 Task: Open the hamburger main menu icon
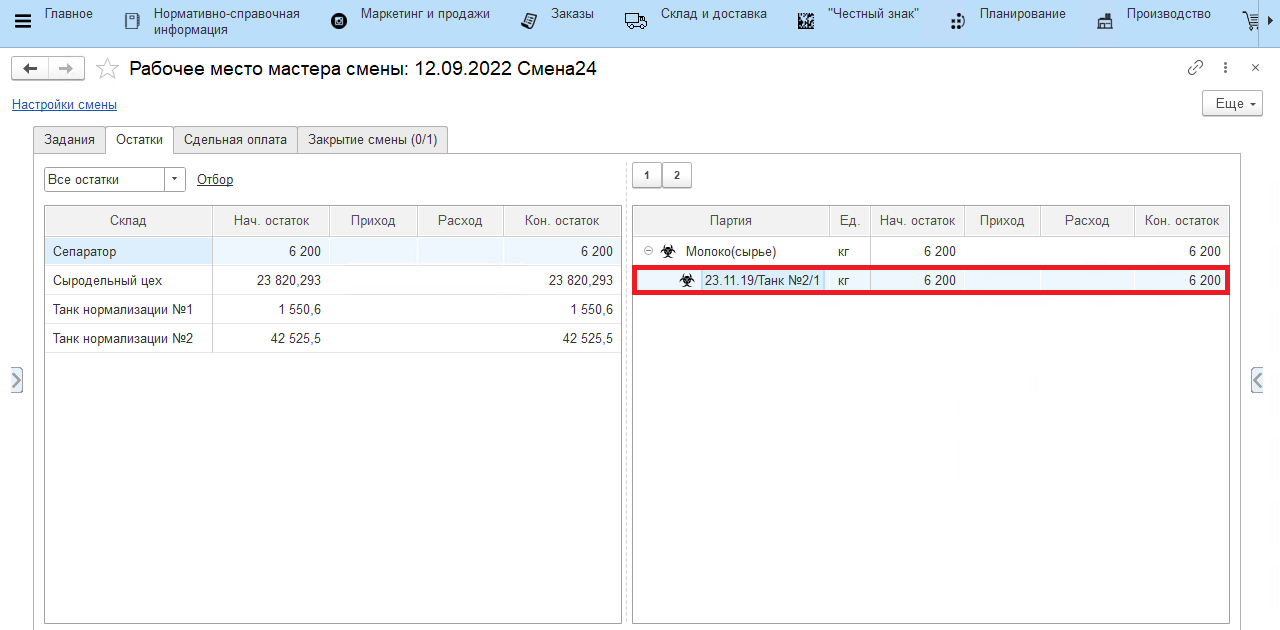[22, 21]
